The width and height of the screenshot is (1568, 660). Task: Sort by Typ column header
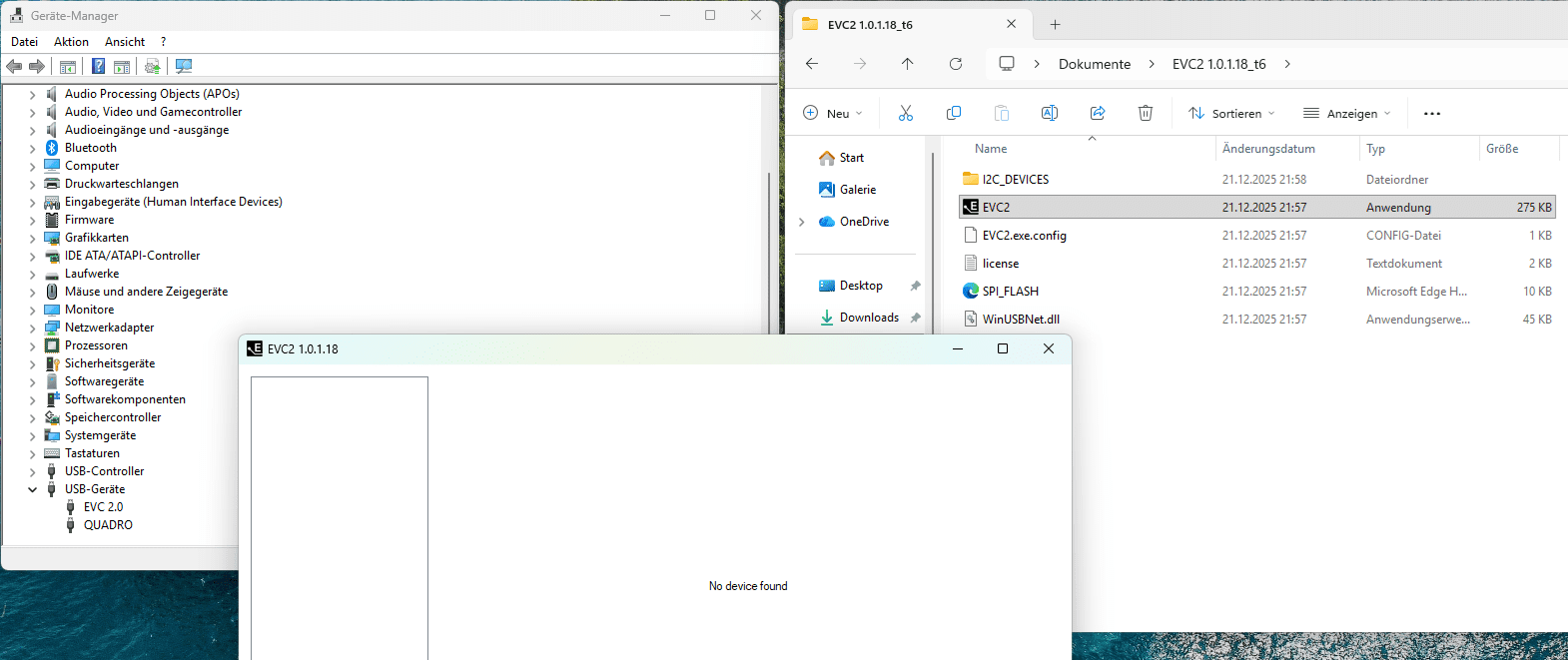pos(1375,149)
